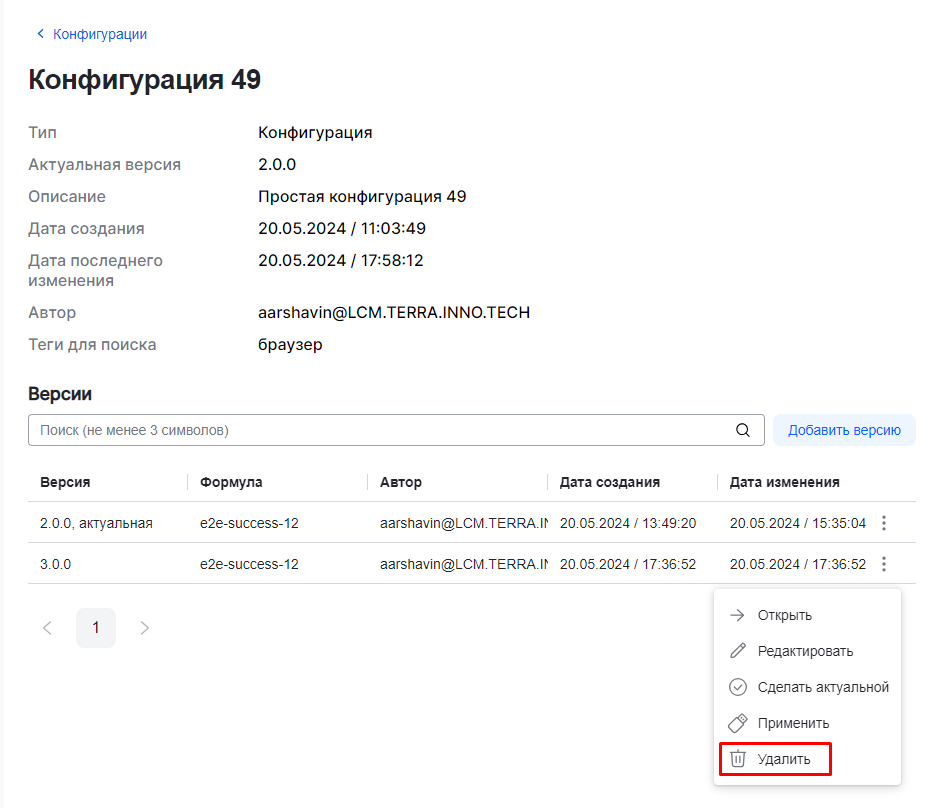
Task: Focus the versions search input field
Action: pos(380,430)
